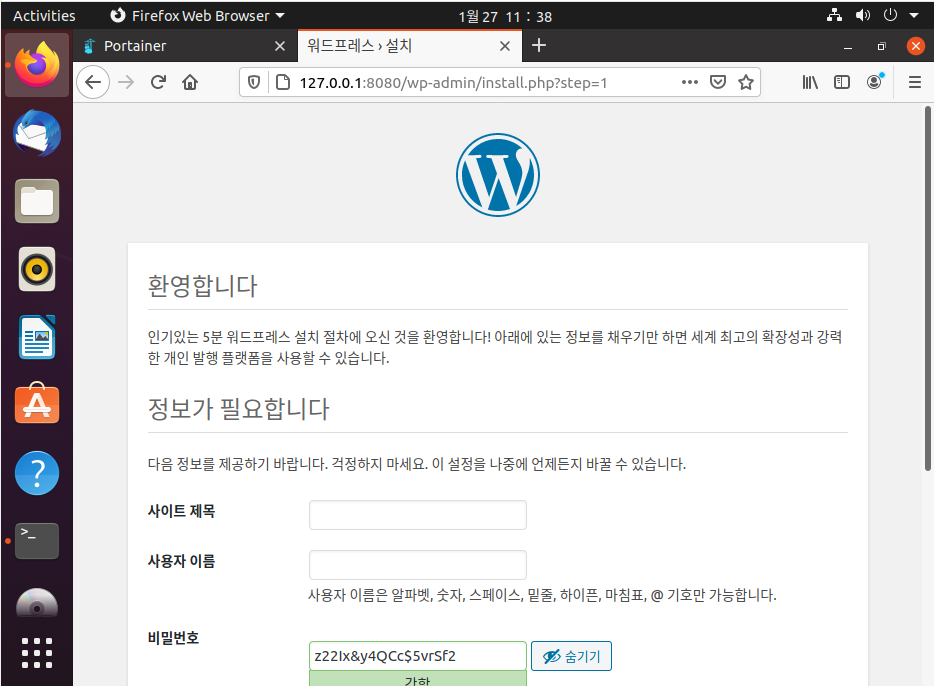This screenshot has width=934, height=686.
Task: Open Terminal from the dock
Action: coord(37,541)
